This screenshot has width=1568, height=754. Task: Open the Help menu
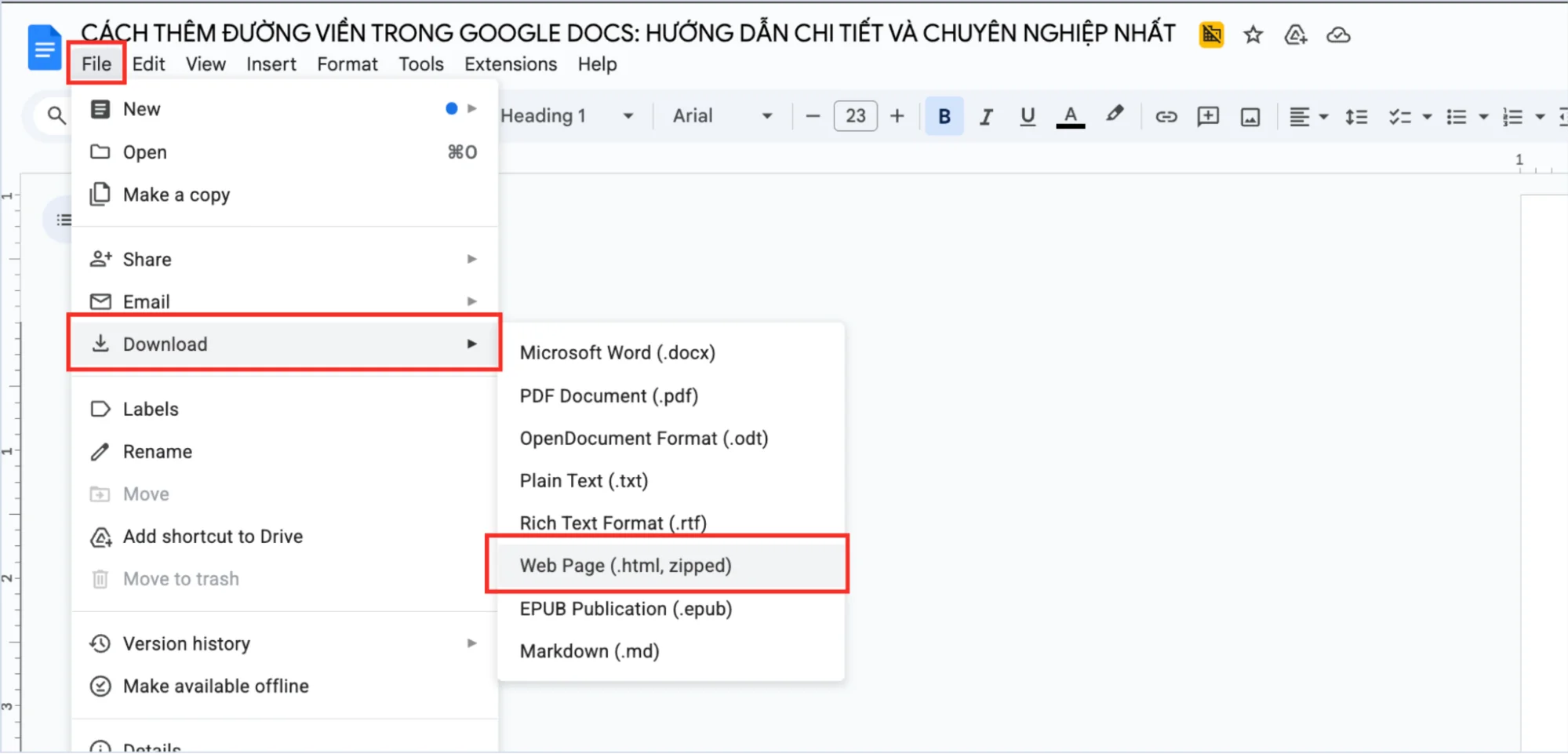(597, 64)
